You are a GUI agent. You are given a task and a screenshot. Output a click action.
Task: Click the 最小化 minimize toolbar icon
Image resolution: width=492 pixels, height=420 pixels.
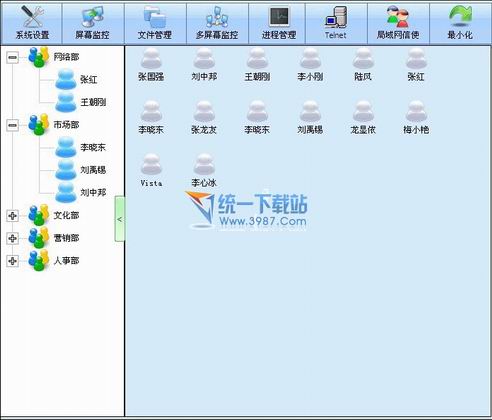coord(460,23)
